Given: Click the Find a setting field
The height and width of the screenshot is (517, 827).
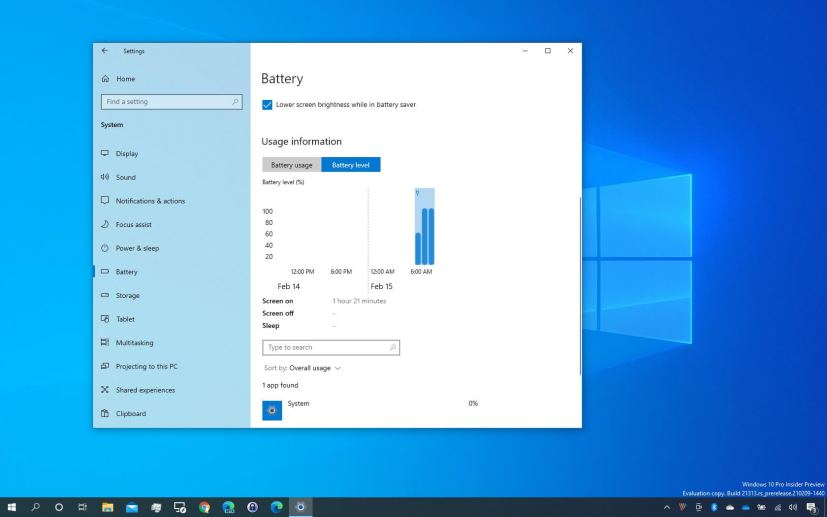Looking at the screenshot, I should click(x=171, y=102).
